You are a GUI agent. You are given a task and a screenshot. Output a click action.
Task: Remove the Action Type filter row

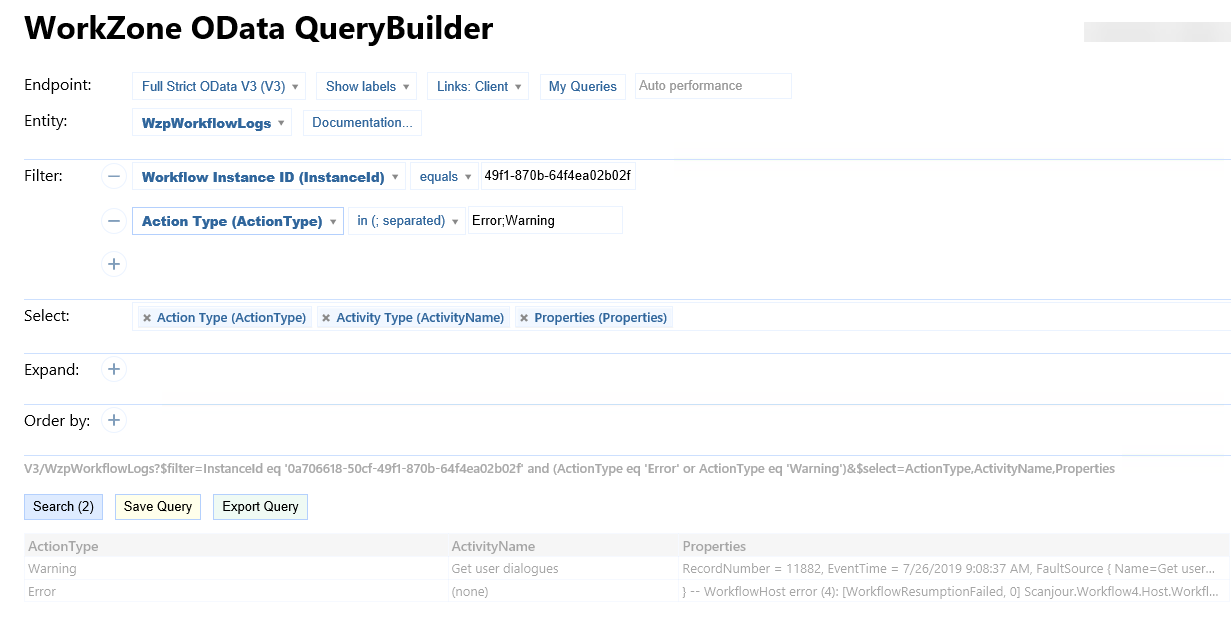point(114,221)
